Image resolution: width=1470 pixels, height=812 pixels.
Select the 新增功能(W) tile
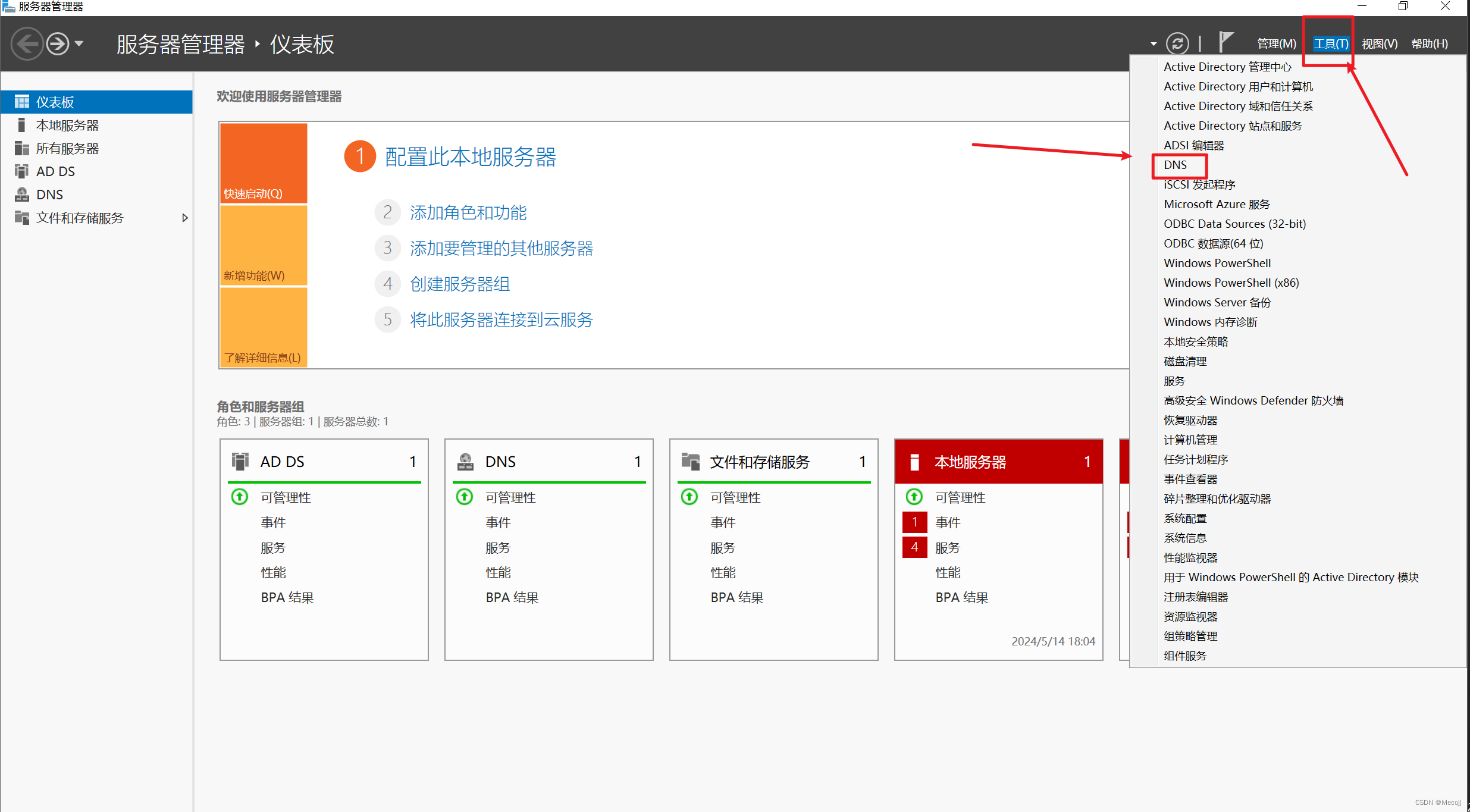(264, 245)
